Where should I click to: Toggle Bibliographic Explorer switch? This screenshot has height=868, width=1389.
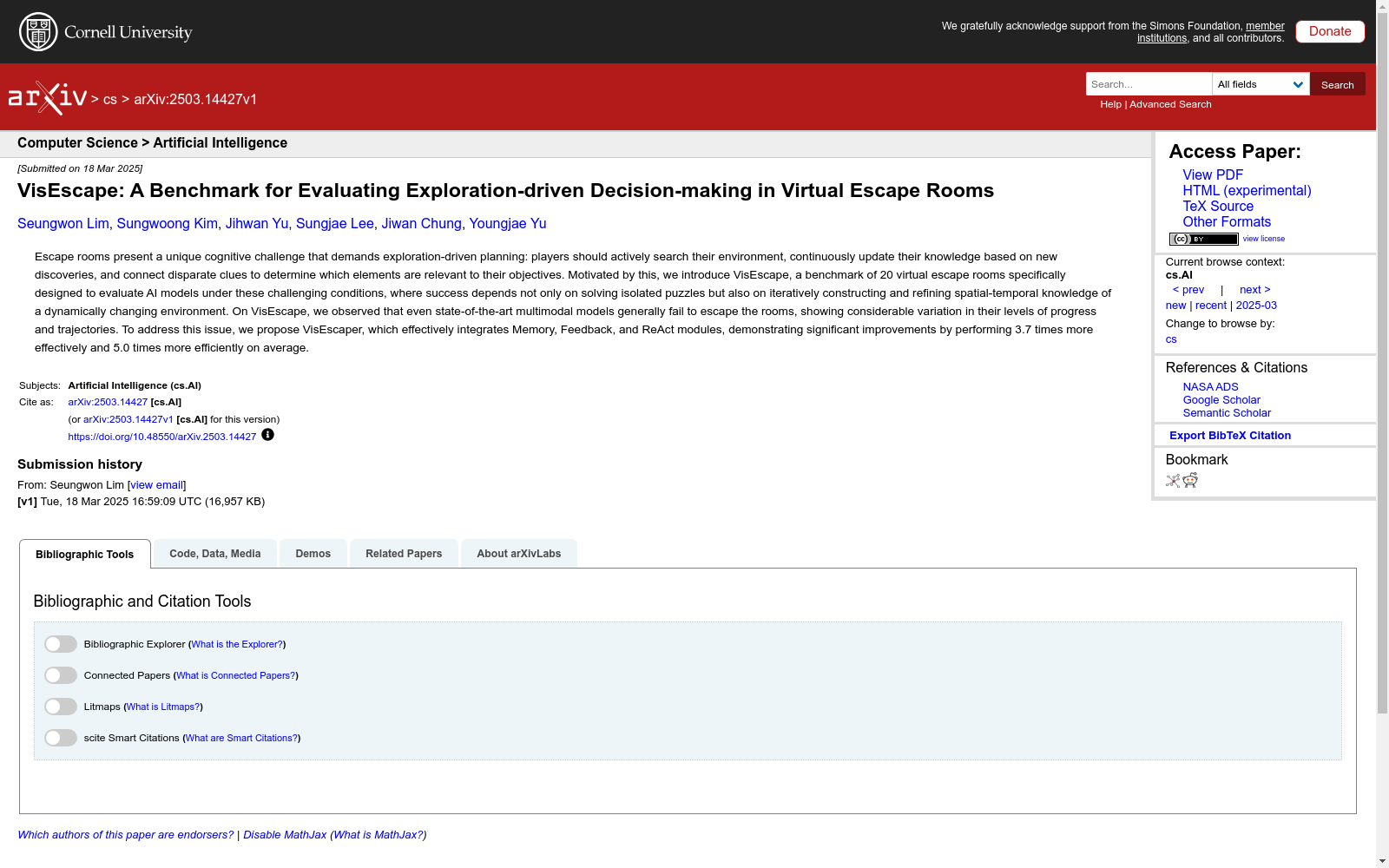[x=61, y=644]
